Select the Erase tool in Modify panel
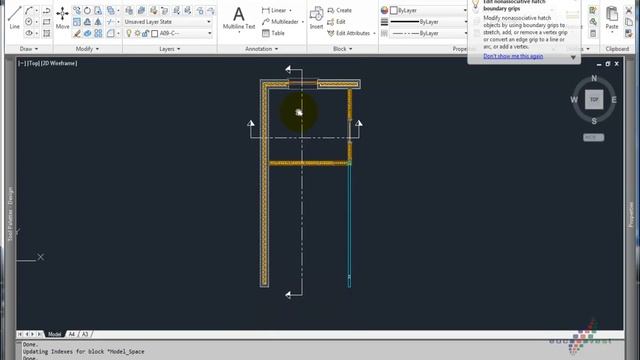The width and height of the screenshot is (640, 360). click(77, 33)
